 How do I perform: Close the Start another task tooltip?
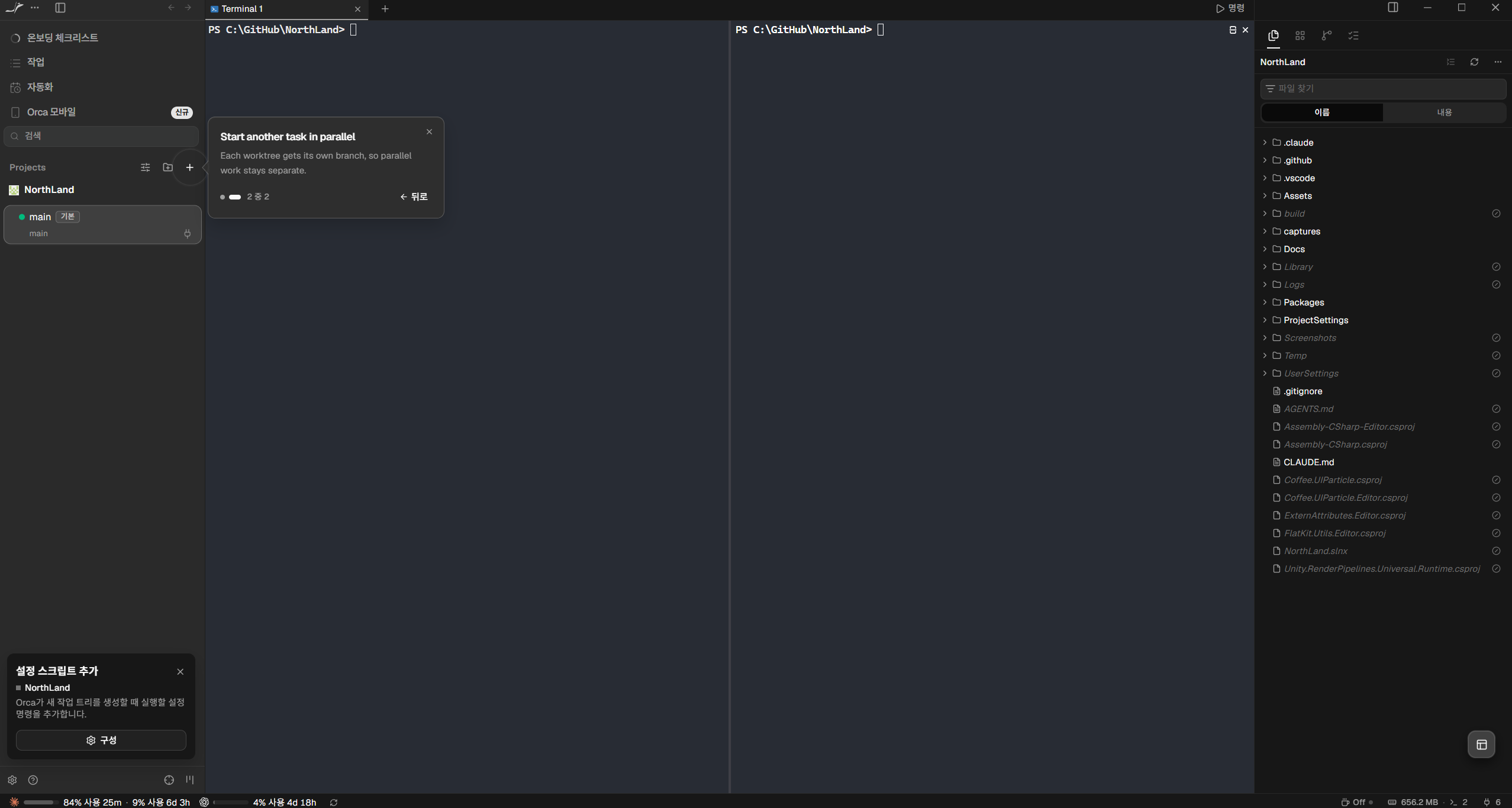tap(430, 132)
